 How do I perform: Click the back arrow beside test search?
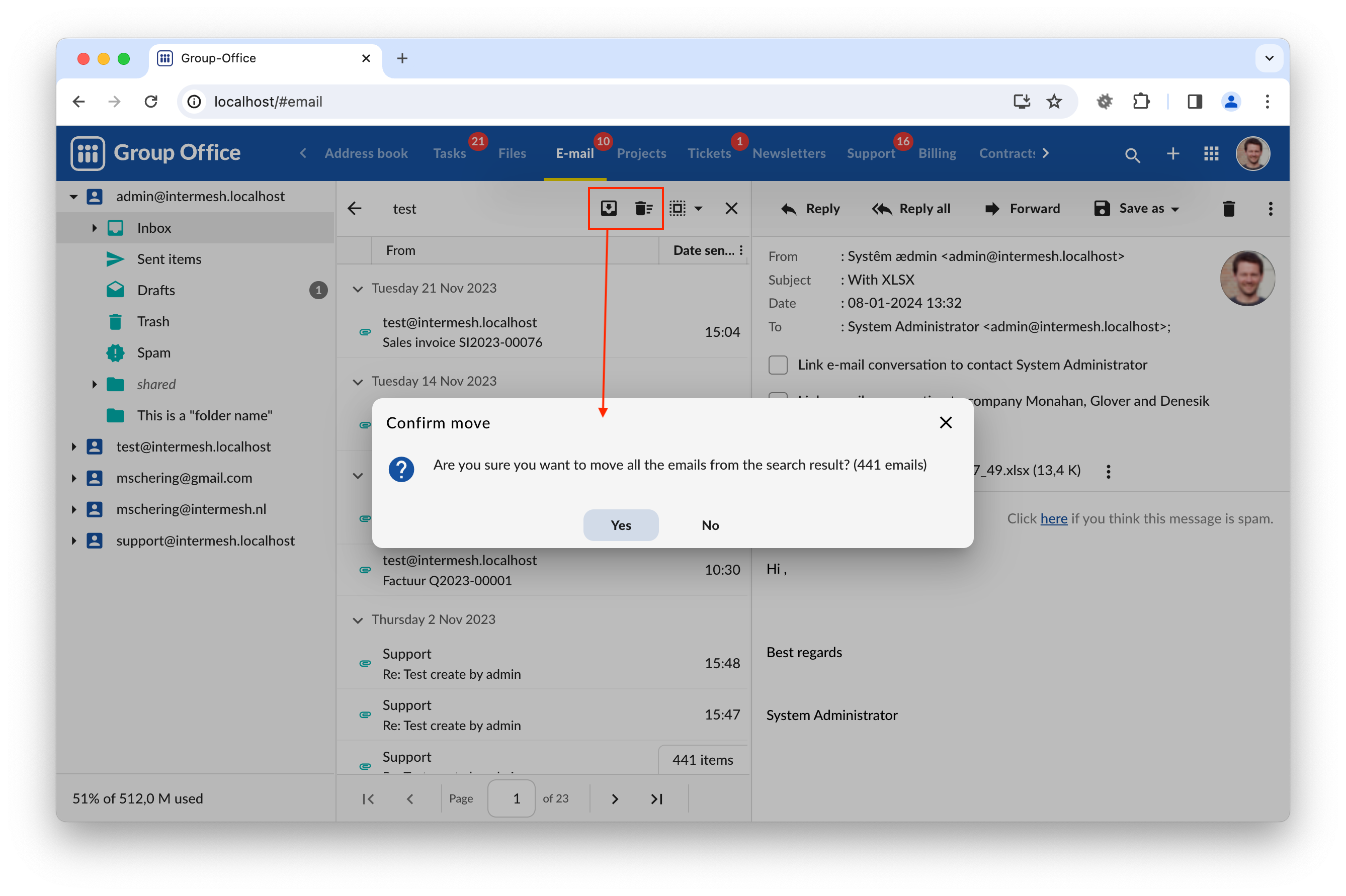[x=355, y=209]
